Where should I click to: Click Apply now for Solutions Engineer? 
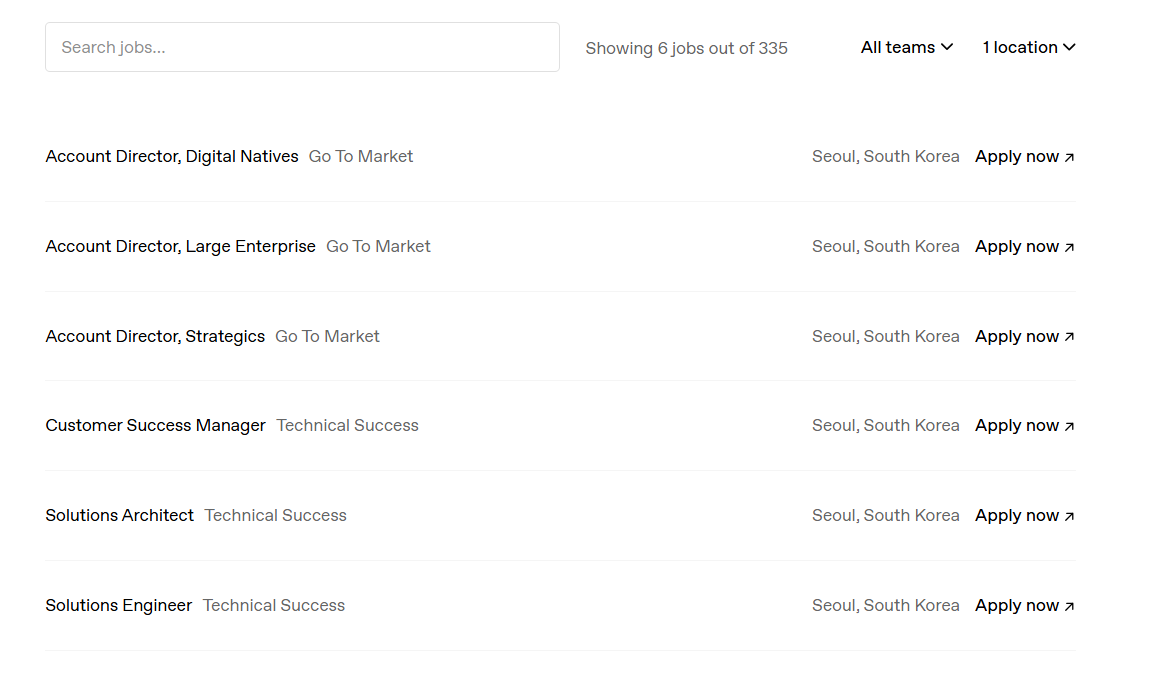pyautogui.click(x=1017, y=605)
